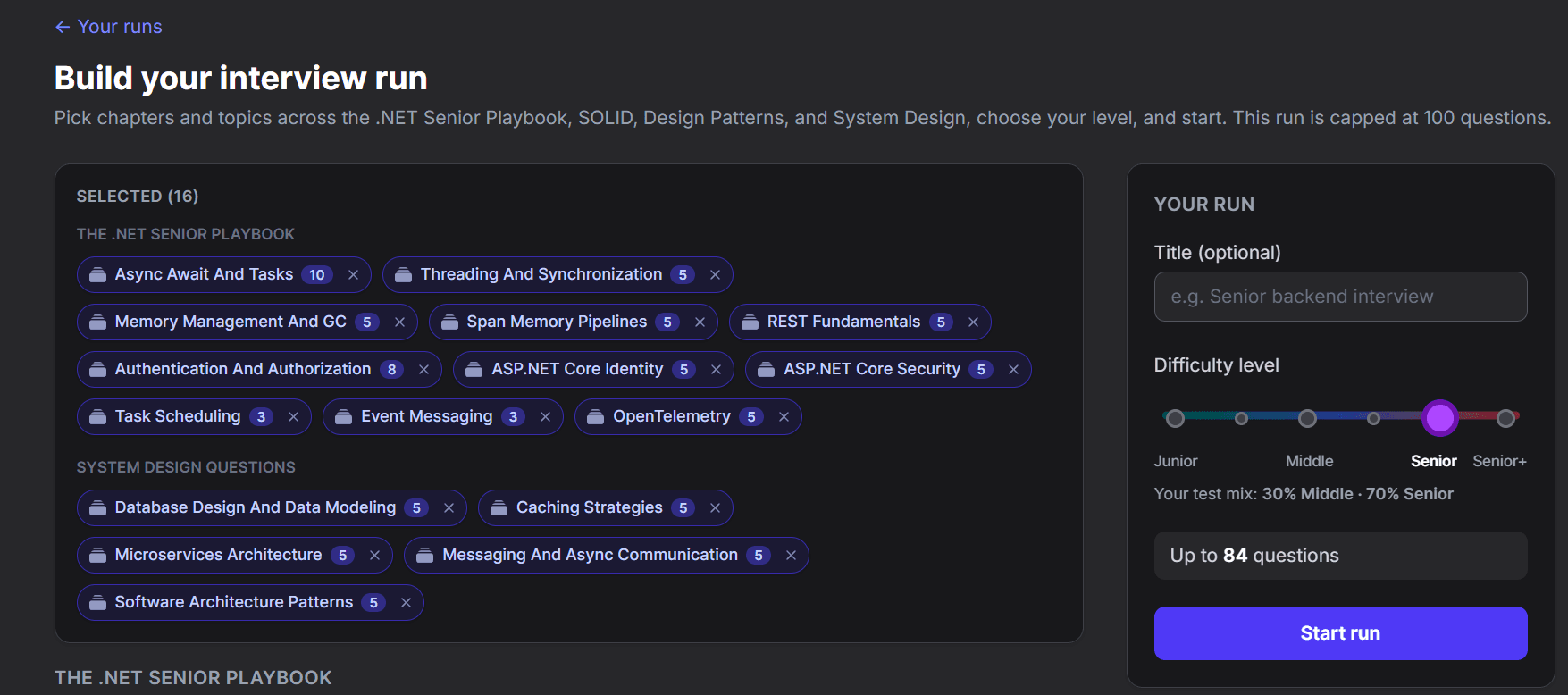This screenshot has width=1568, height=695.
Task: Remove Threading And Synchronization chip
Action: click(x=716, y=275)
